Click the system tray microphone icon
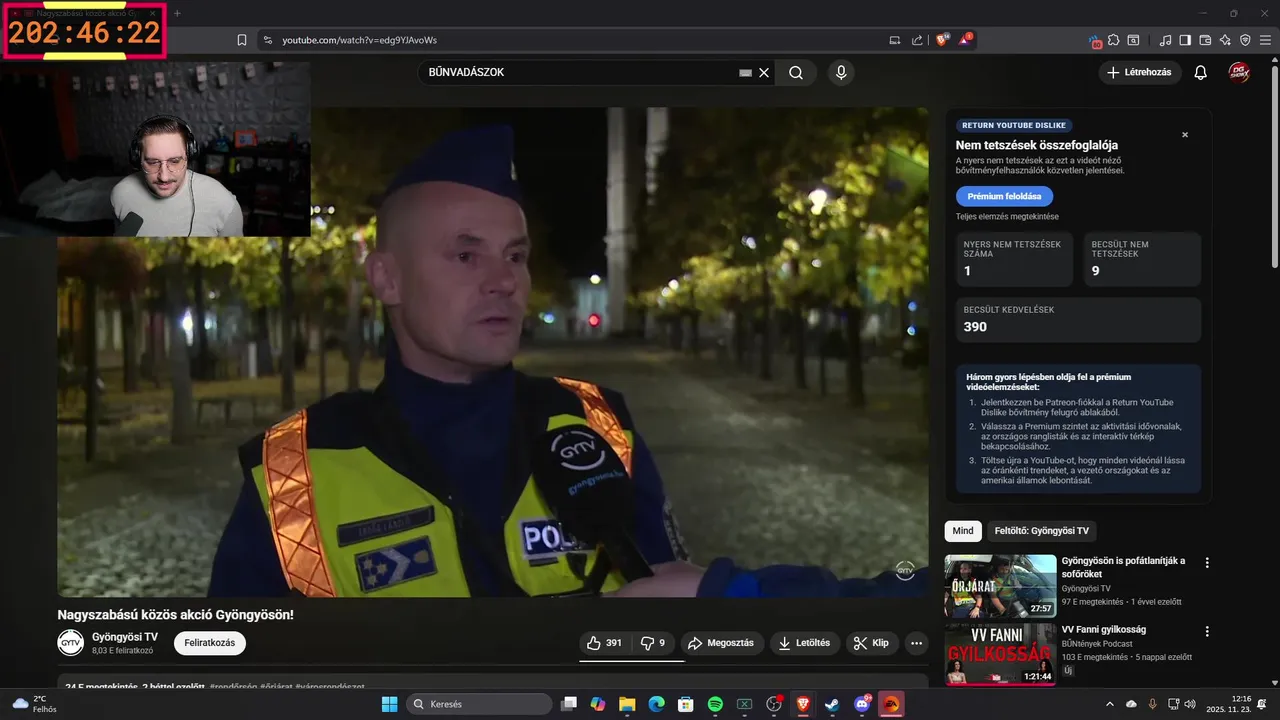This screenshot has height=720, width=1280. tap(1152, 704)
